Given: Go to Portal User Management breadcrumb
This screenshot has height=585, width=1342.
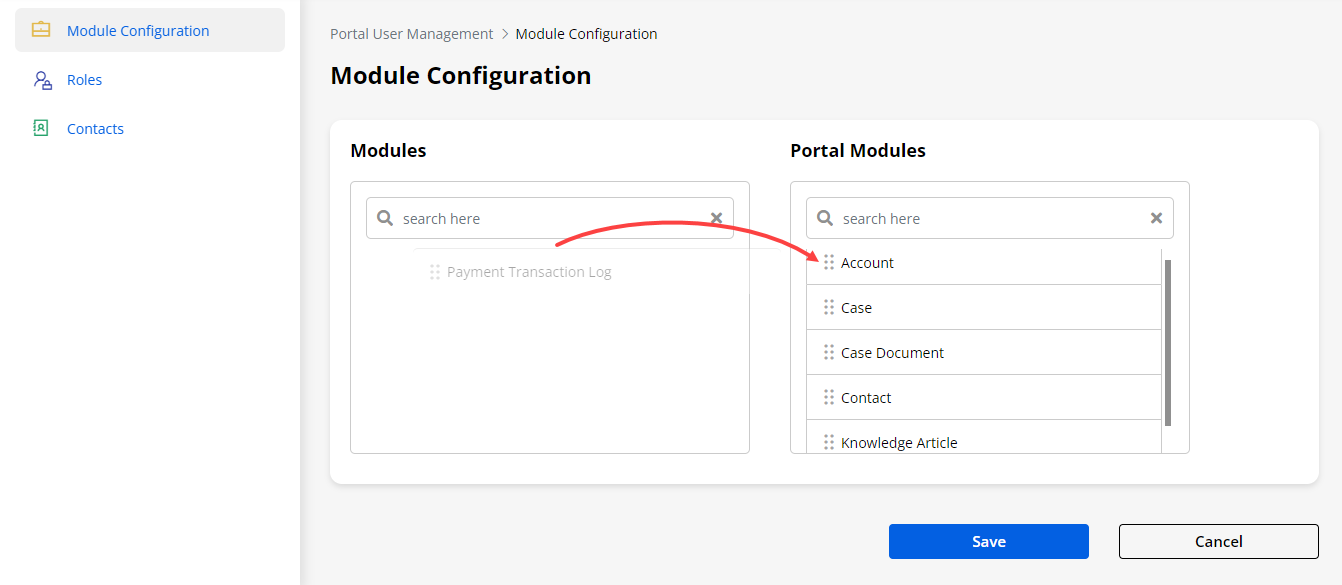Looking at the screenshot, I should pos(412,34).
